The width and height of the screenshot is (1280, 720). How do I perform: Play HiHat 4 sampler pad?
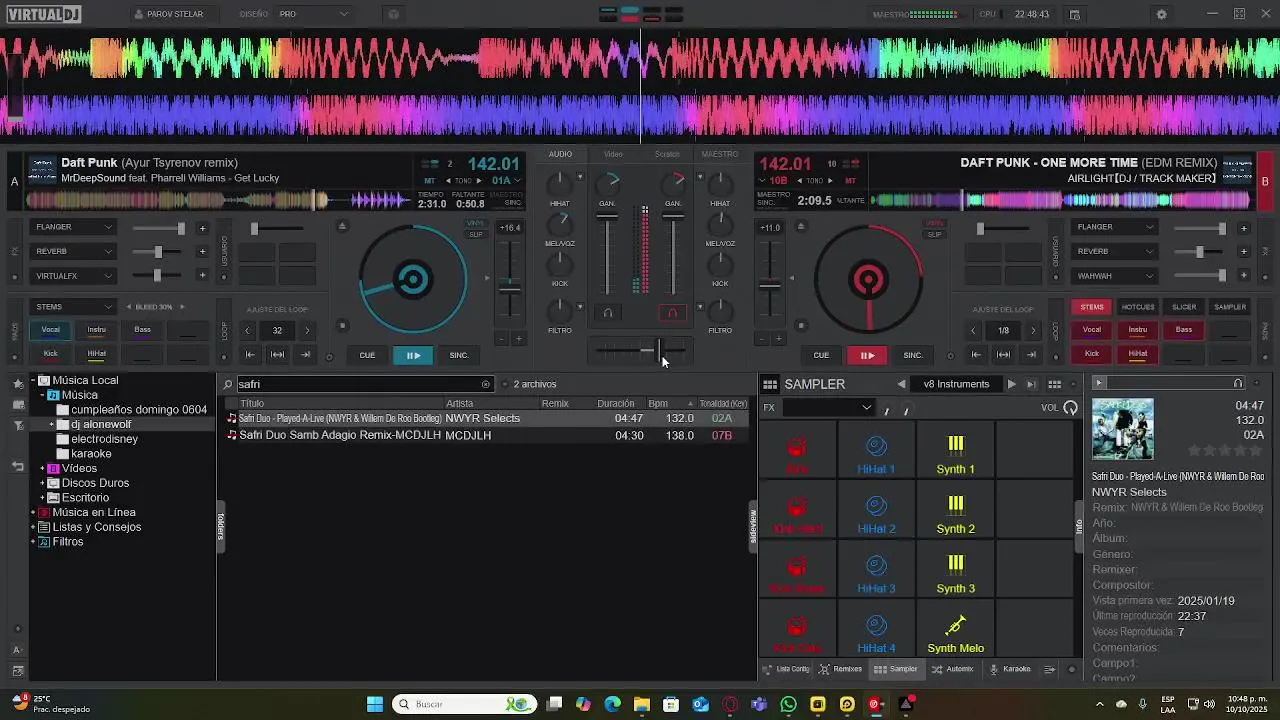[x=876, y=631]
